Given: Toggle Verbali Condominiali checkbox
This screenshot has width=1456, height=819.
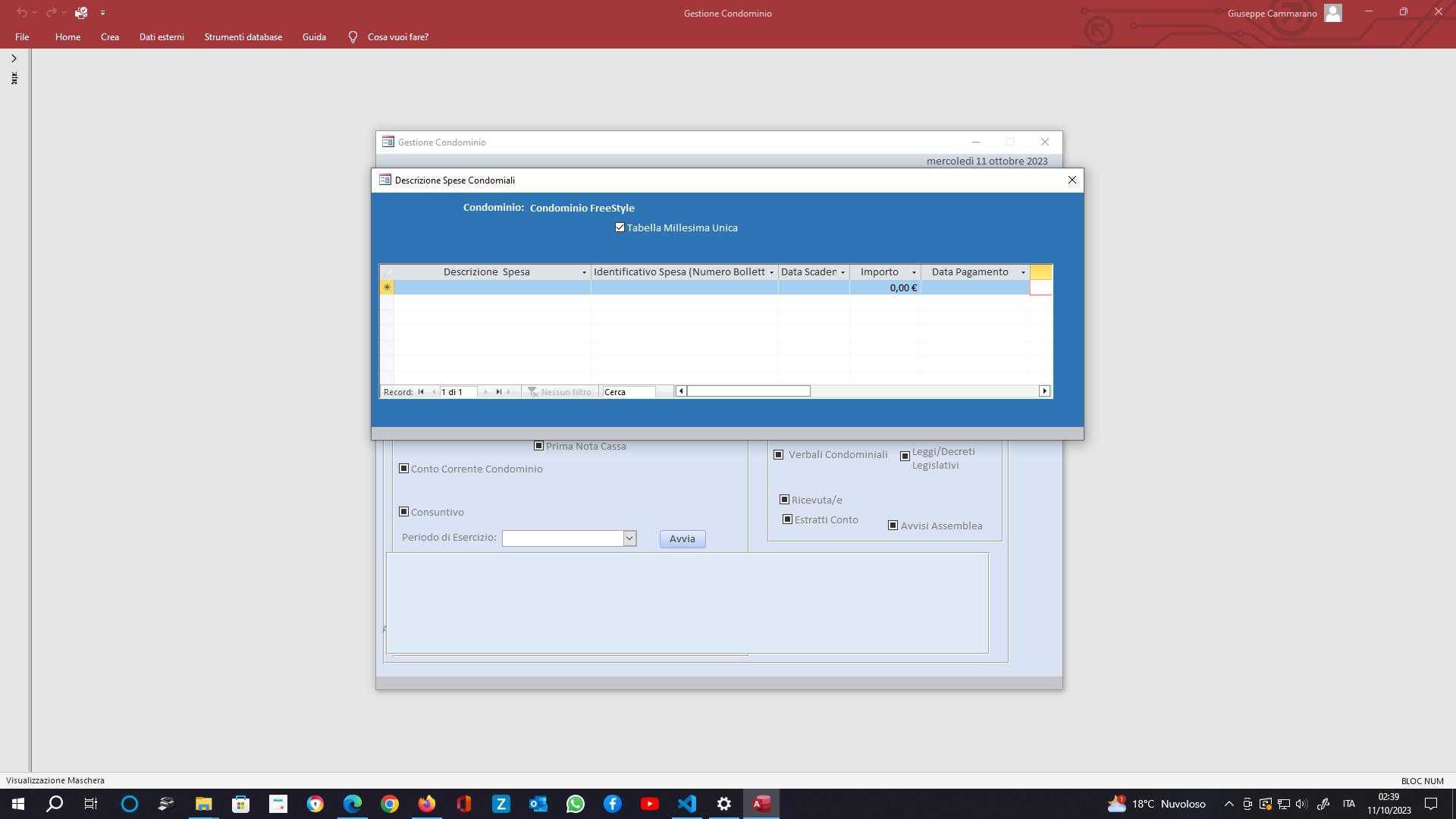Looking at the screenshot, I should [x=778, y=455].
